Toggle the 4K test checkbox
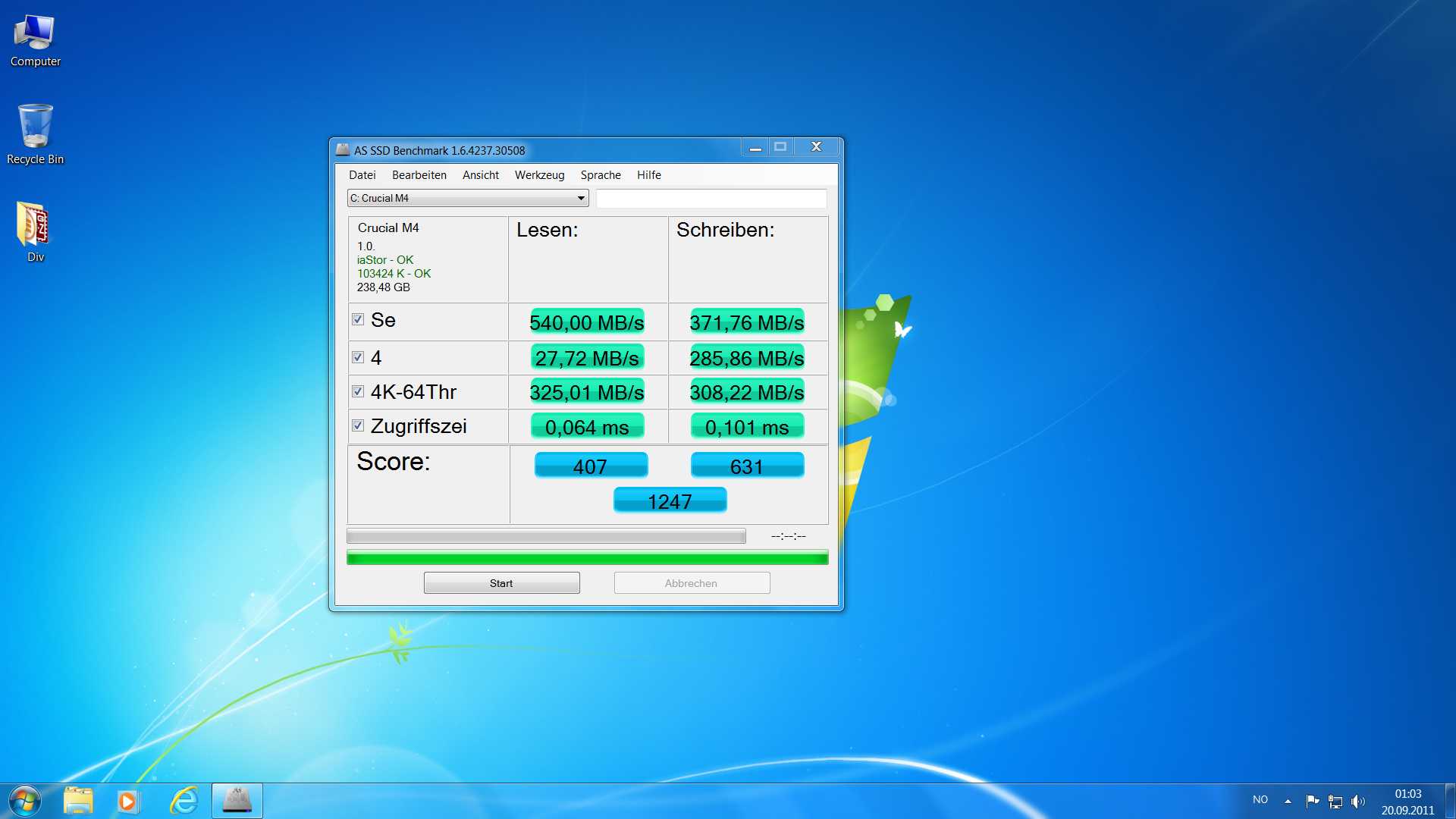 [358, 357]
